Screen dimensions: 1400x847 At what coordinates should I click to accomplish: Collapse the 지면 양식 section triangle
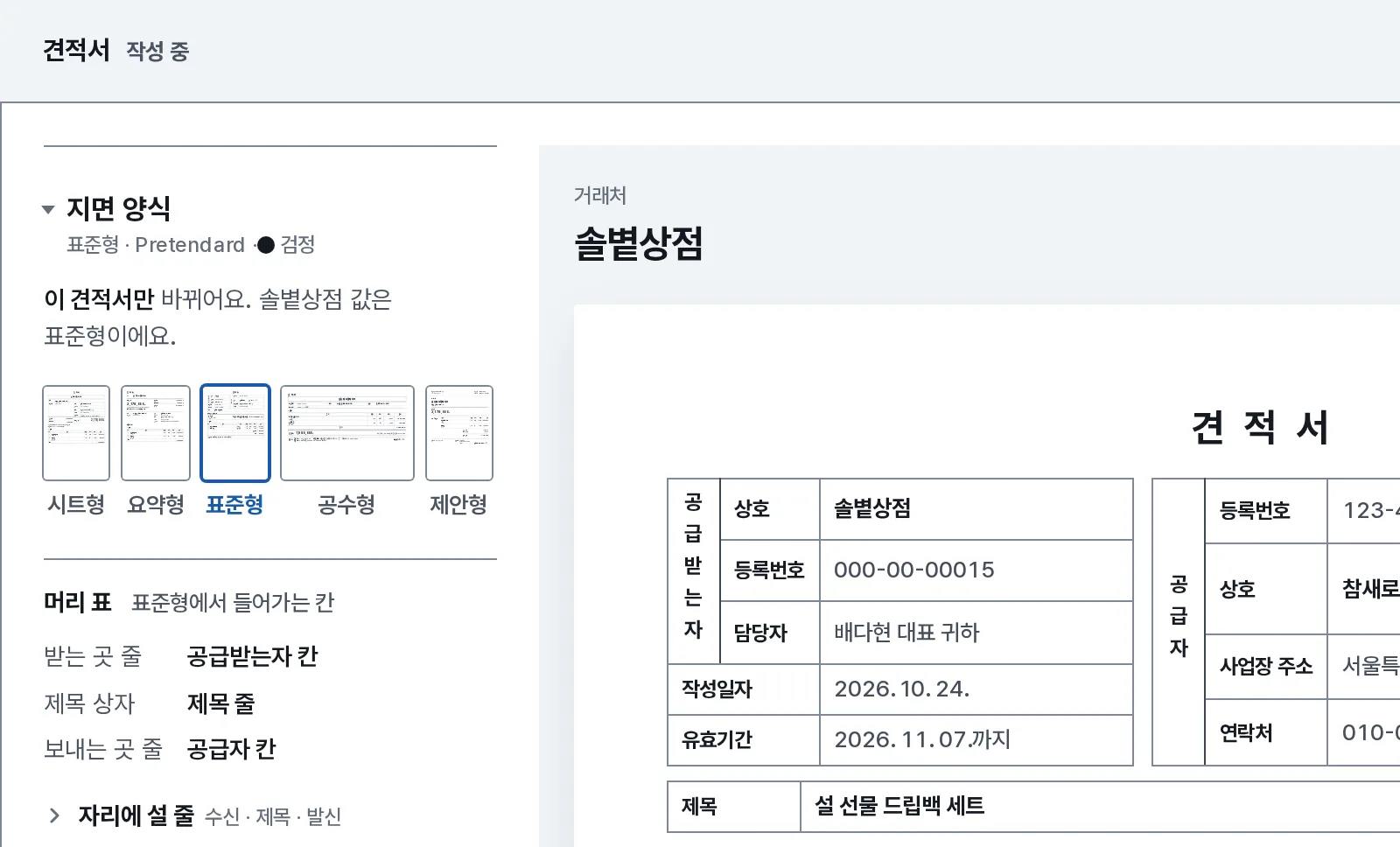point(48,209)
